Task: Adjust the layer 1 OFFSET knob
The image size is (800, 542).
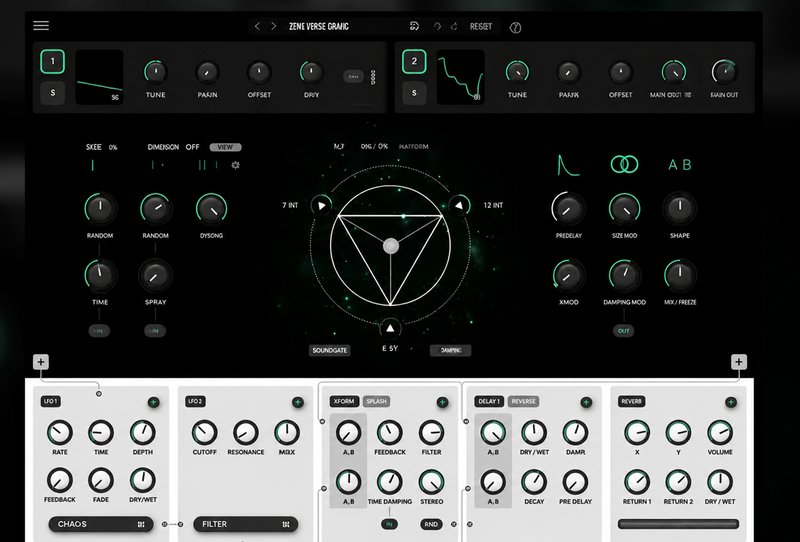Action: [259, 72]
